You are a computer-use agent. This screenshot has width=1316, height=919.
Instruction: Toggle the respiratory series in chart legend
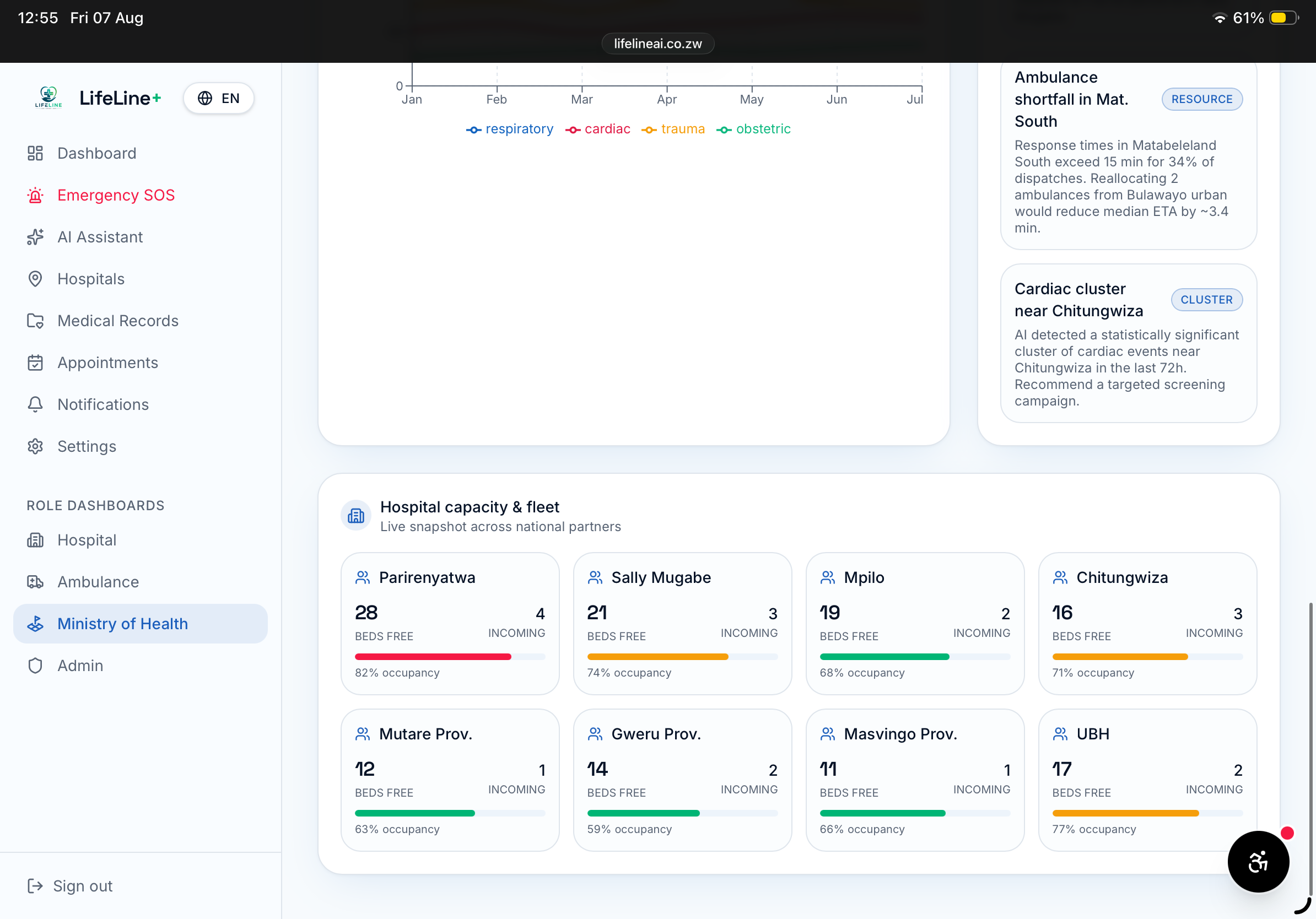click(510, 129)
